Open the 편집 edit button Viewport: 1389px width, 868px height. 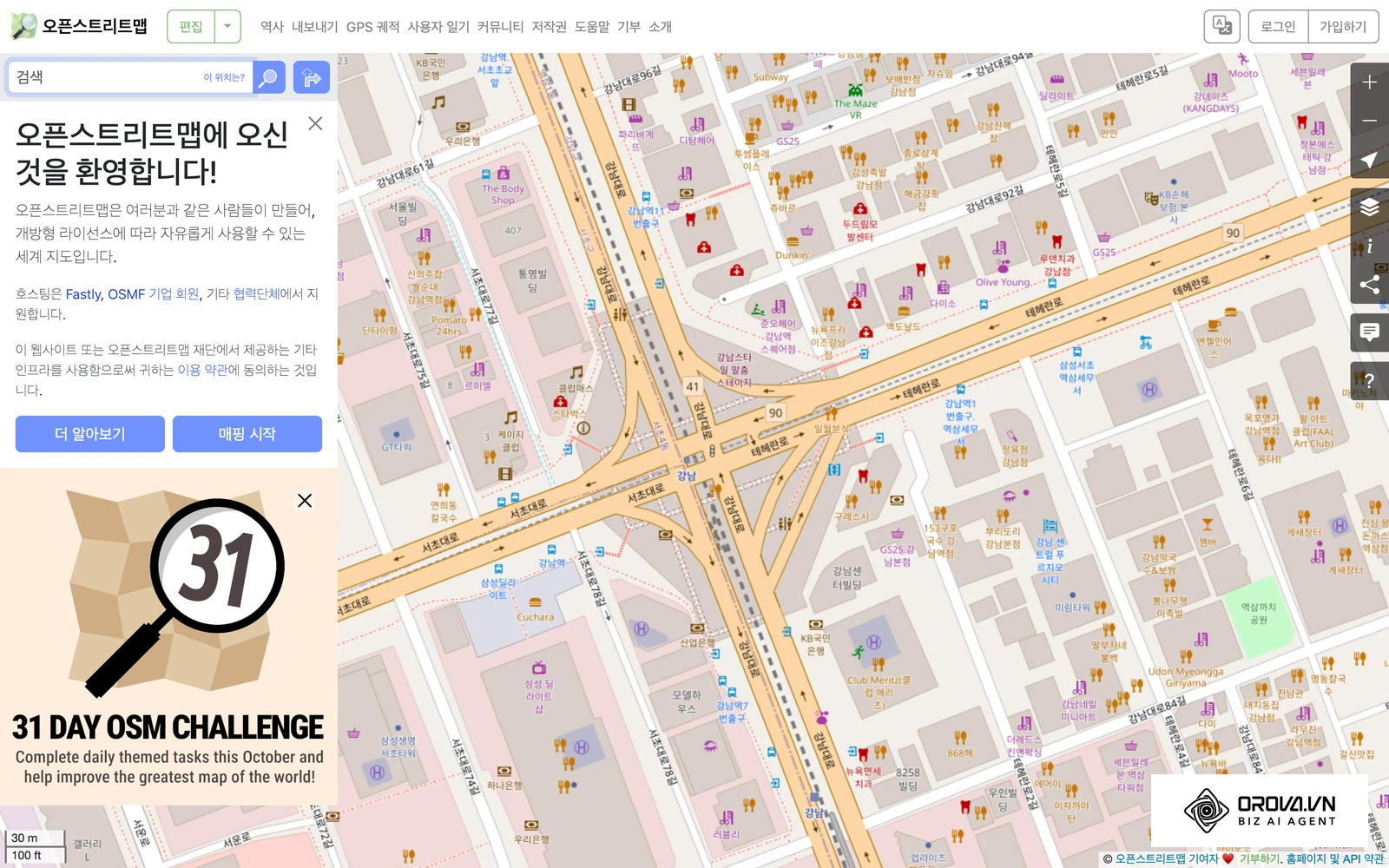pos(191,27)
